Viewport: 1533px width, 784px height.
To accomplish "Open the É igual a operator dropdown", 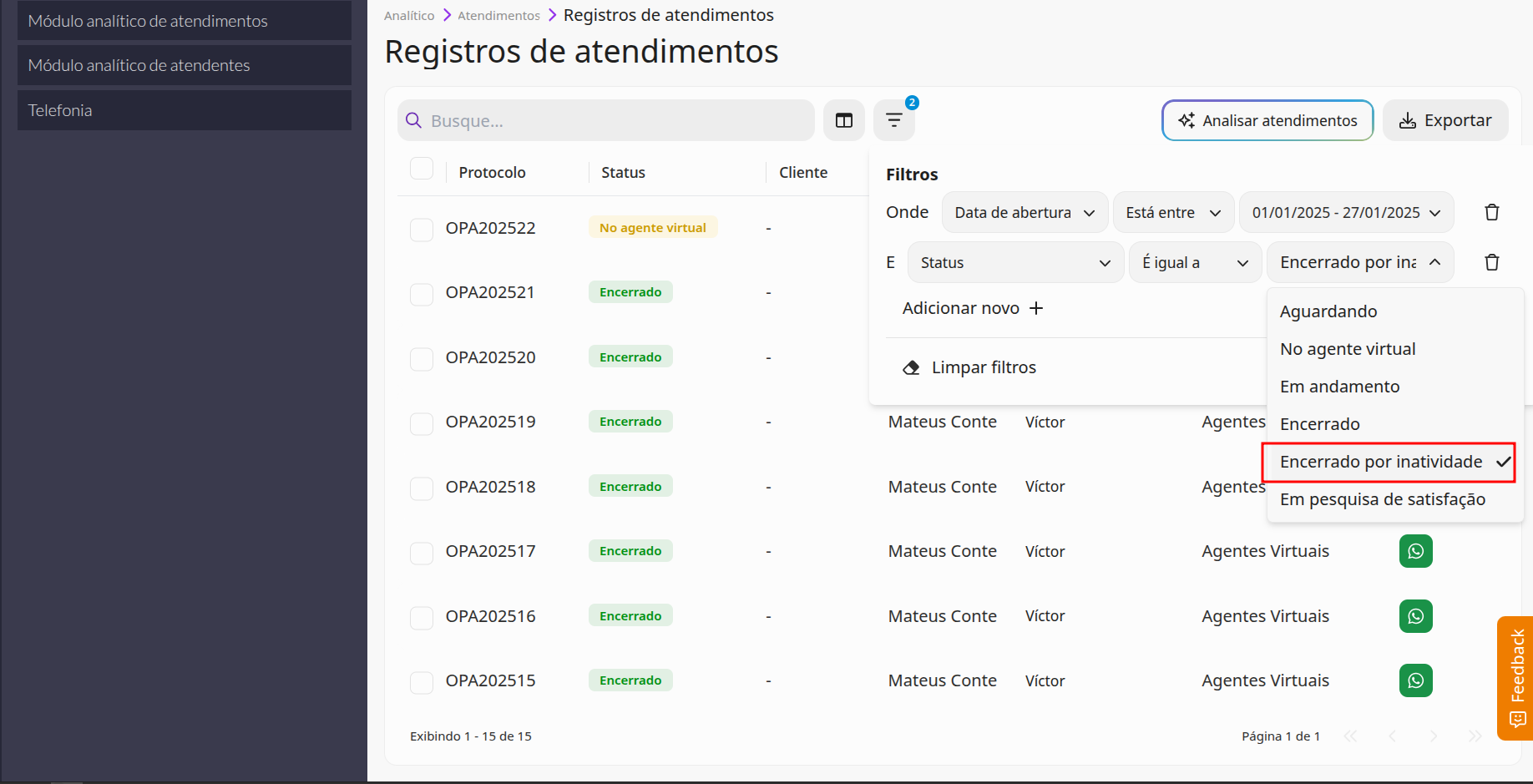I will click(x=1195, y=262).
